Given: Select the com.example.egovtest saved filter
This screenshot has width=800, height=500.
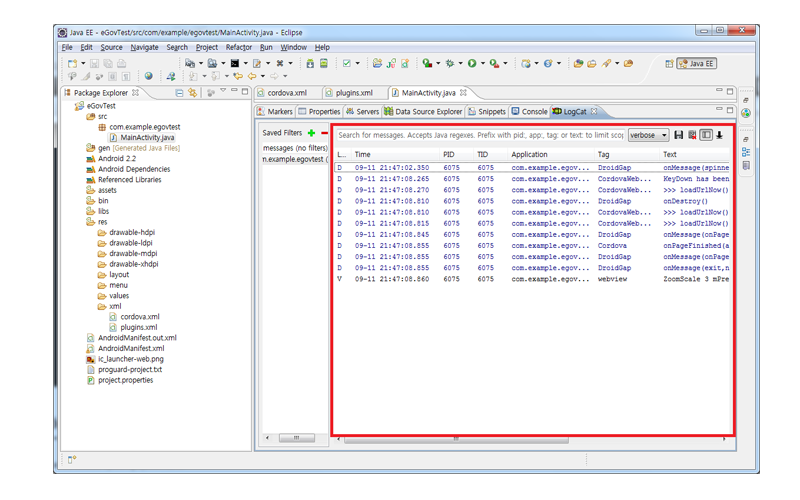Looking at the screenshot, I should 295,159.
